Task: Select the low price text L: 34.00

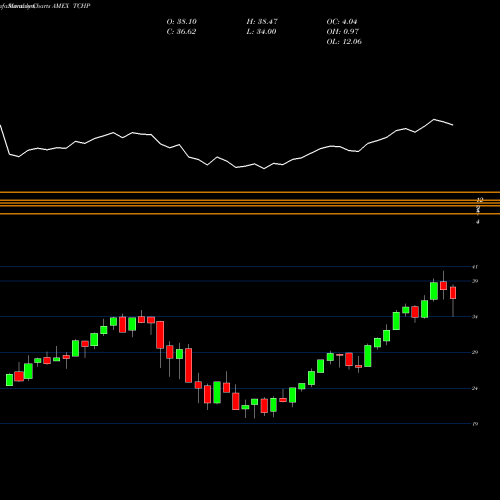Action: pos(261,32)
